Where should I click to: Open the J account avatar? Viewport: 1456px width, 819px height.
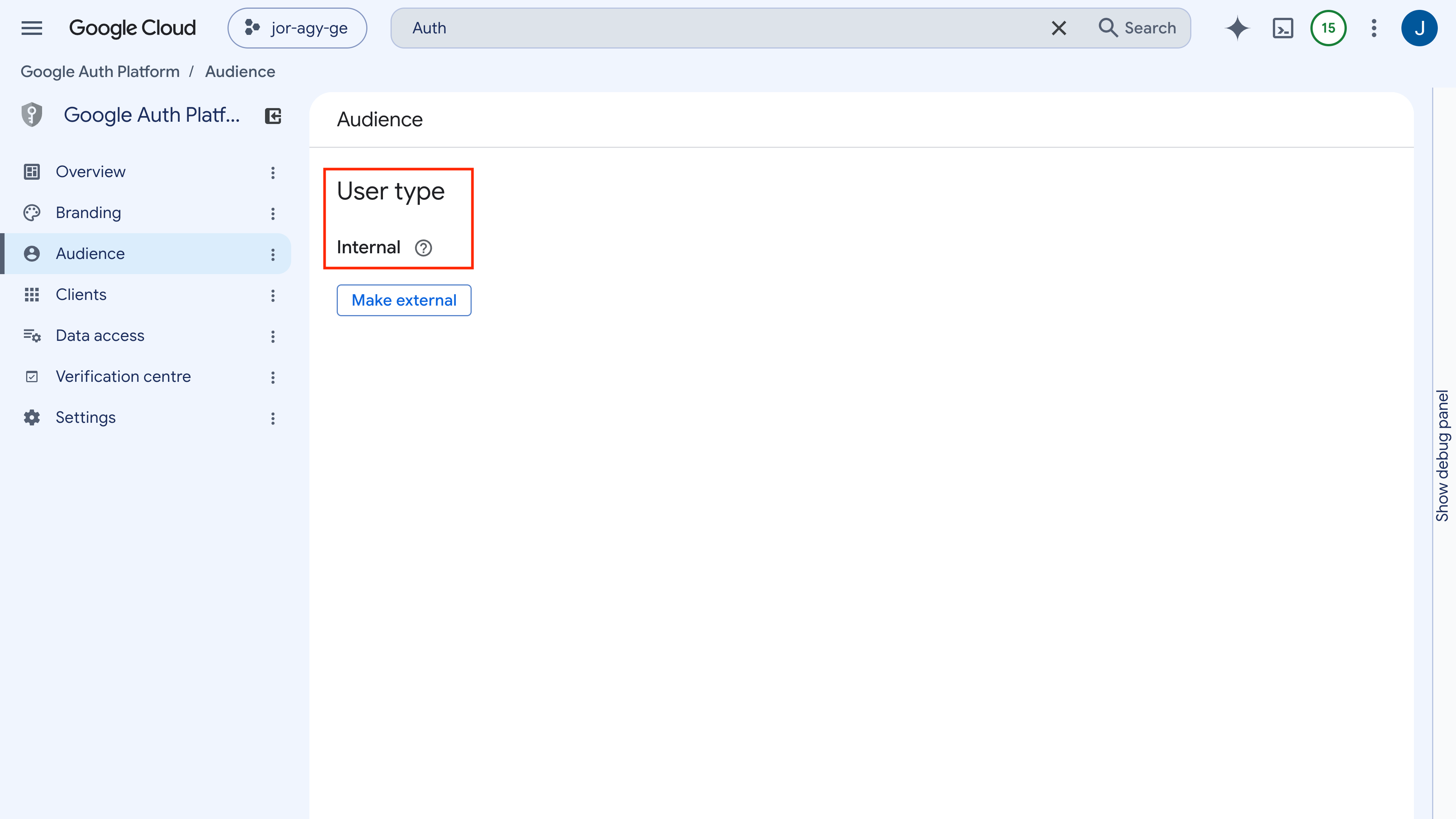click(1419, 28)
